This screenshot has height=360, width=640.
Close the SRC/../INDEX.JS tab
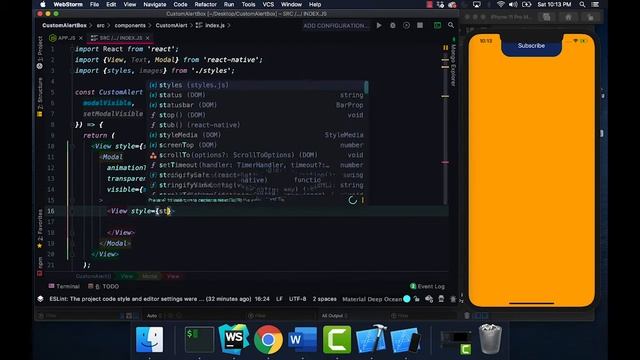point(148,38)
